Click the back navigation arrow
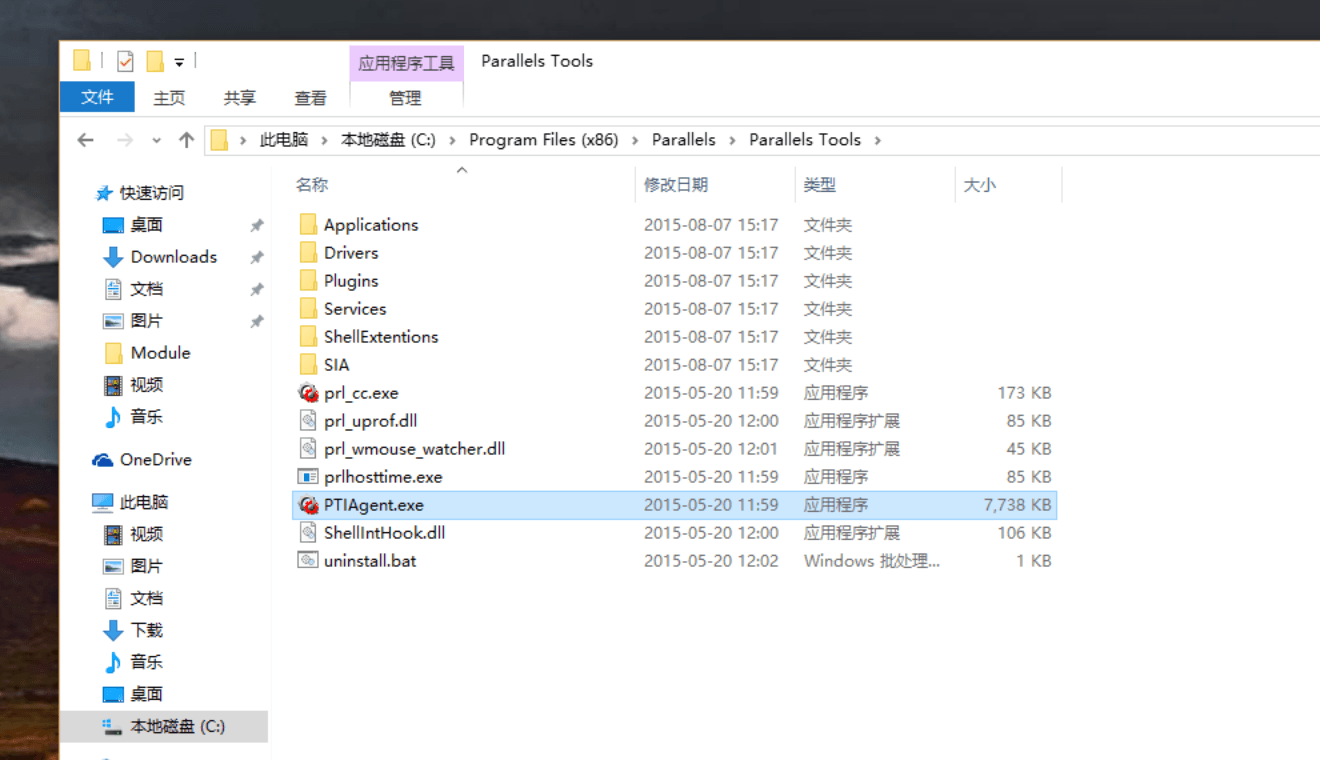 click(86, 140)
